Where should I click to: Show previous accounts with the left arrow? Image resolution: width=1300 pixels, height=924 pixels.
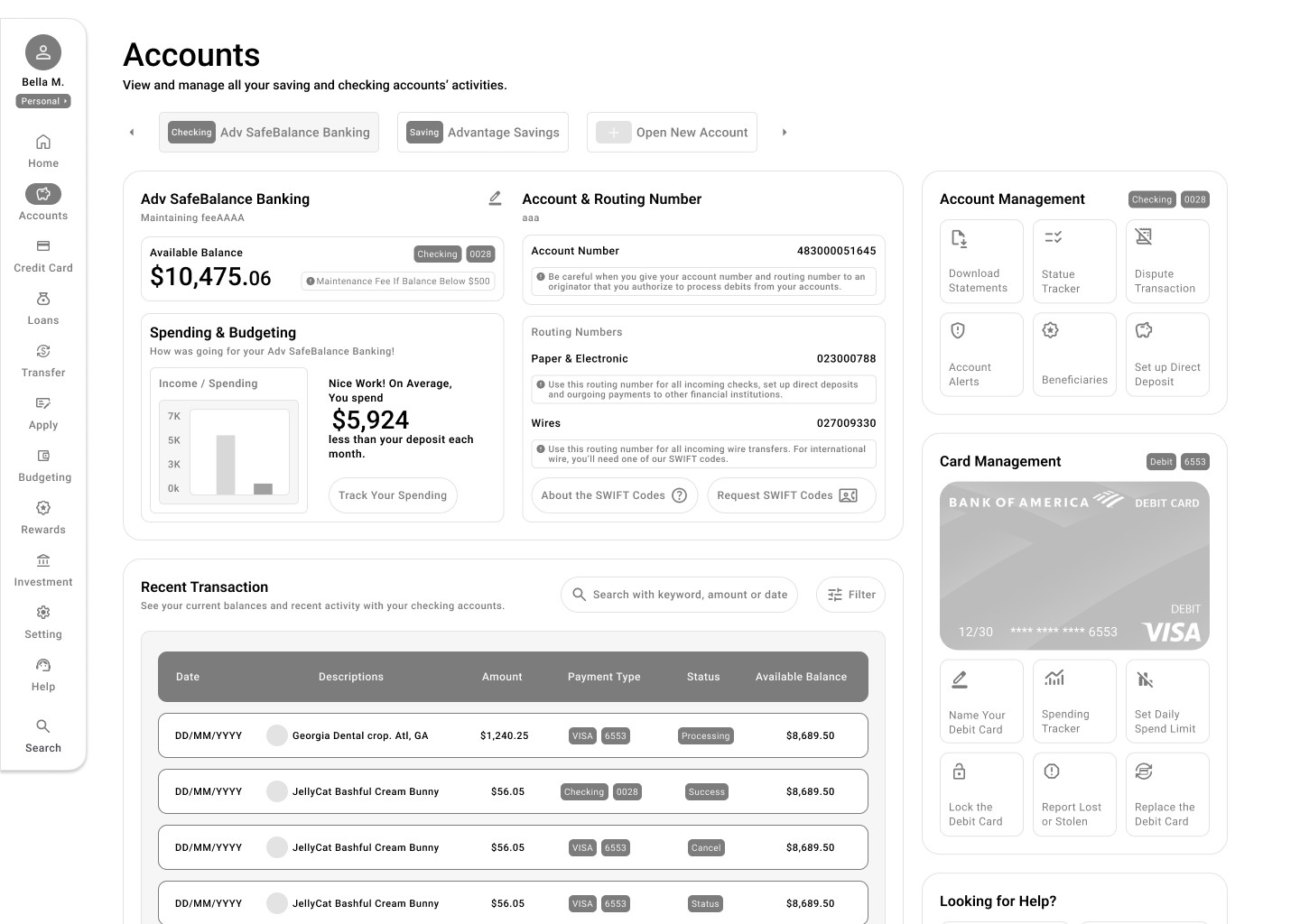click(x=132, y=133)
